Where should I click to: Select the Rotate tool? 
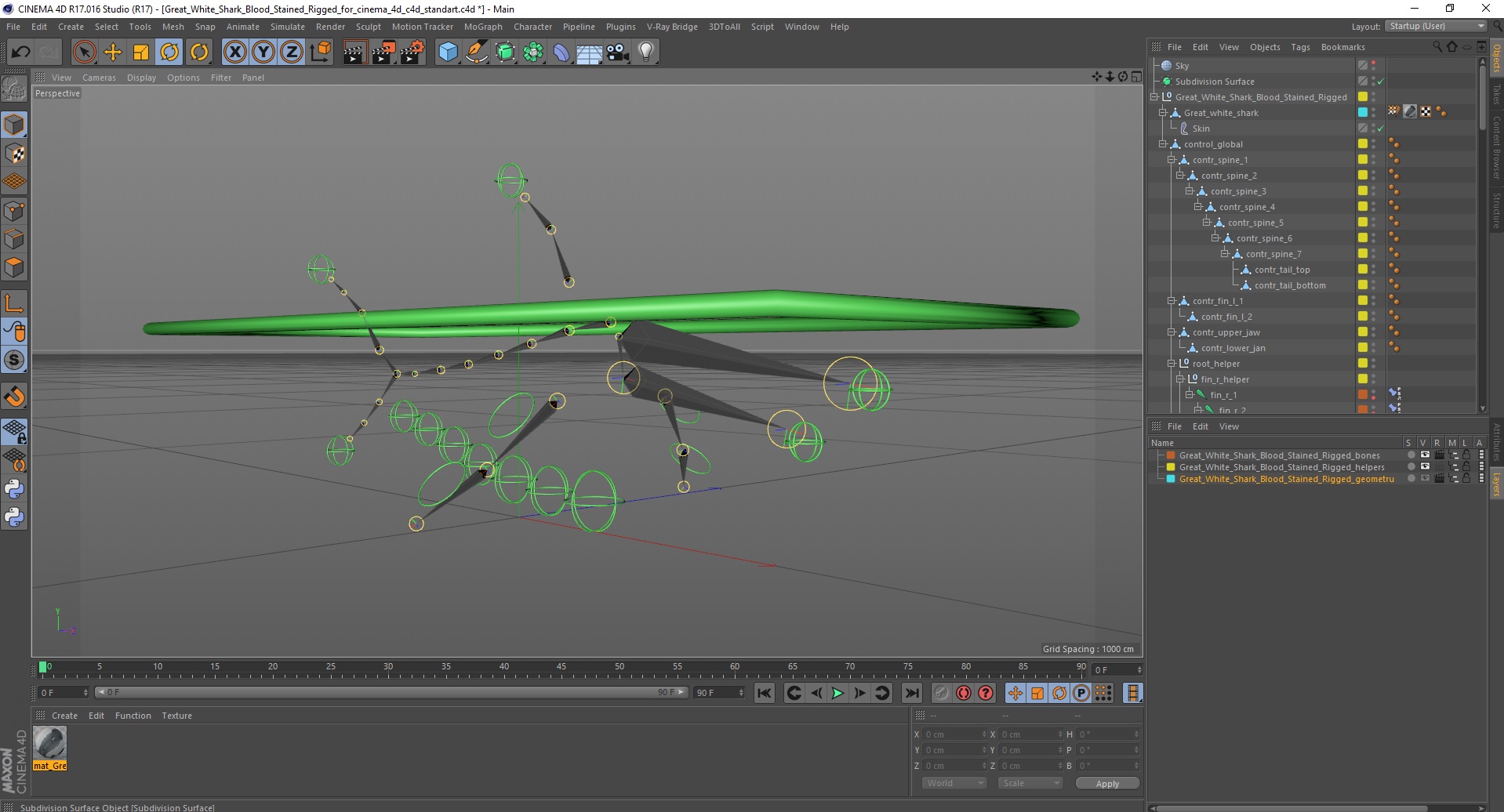169,52
